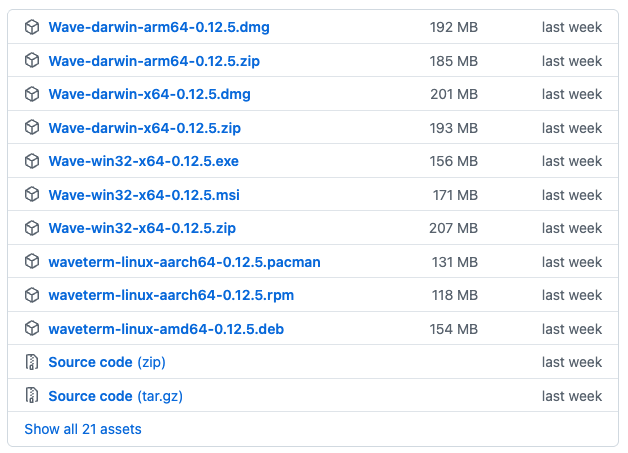
Task: Click 'last week' in waveterm-linux-amd64-0.12.5.deb row
Action: tap(572, 329)
